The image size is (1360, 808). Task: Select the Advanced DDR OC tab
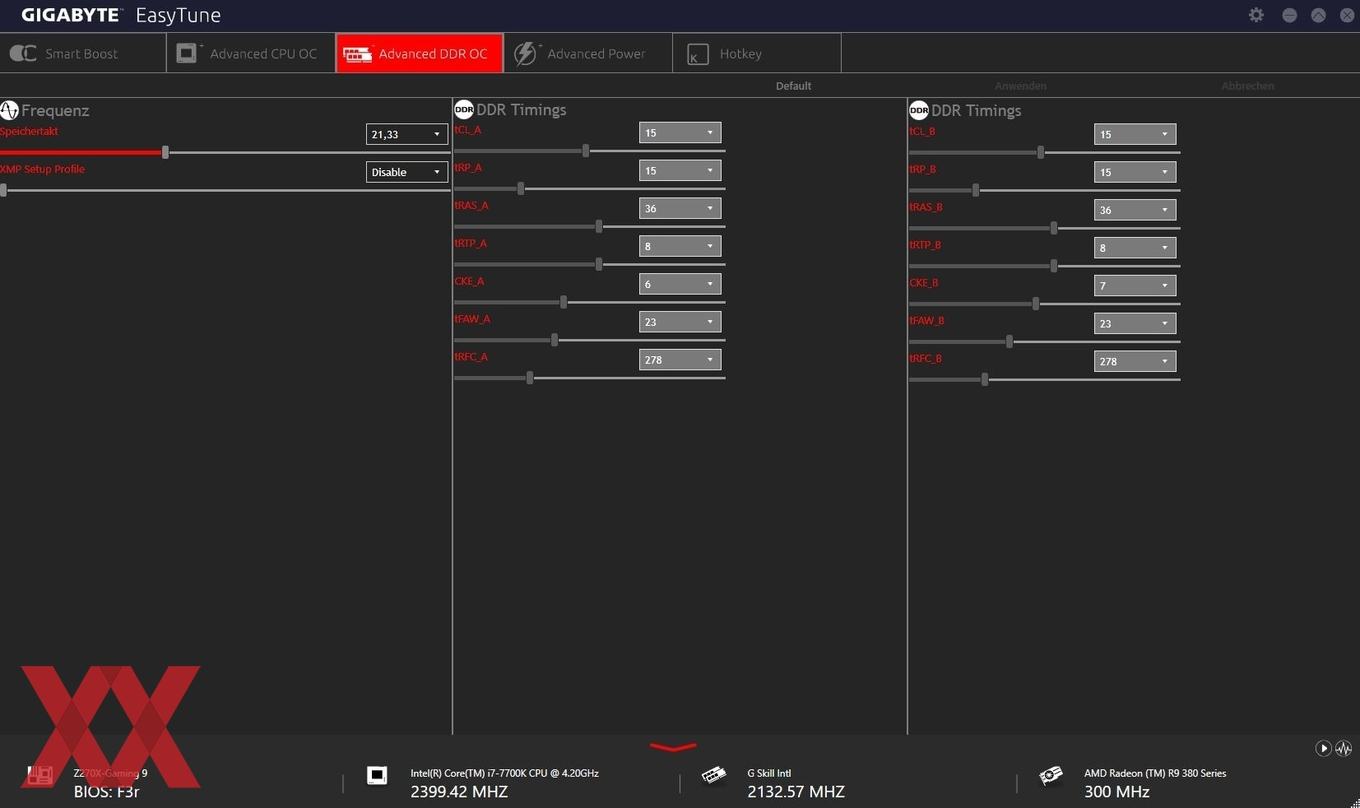tap(419, 53)
